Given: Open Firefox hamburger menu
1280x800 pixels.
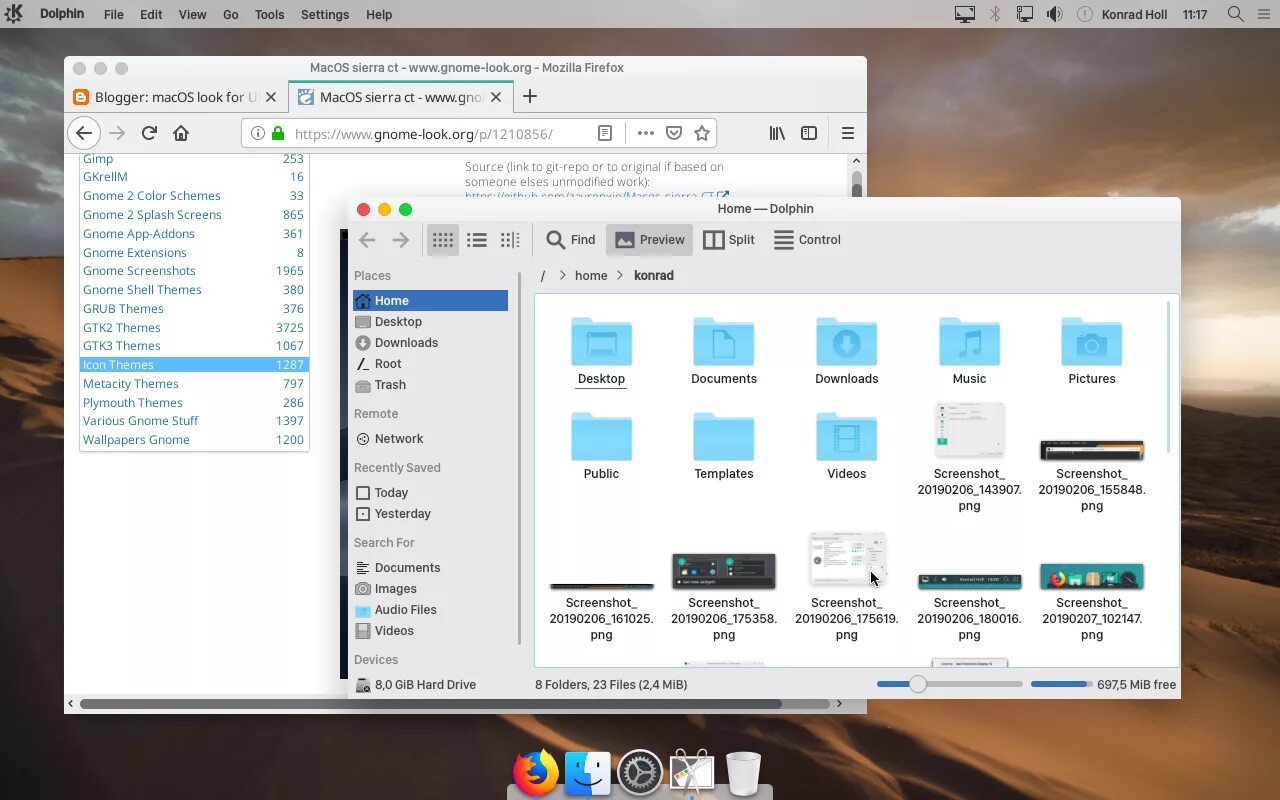Looking at the screenshot, I should pos(847,133).
